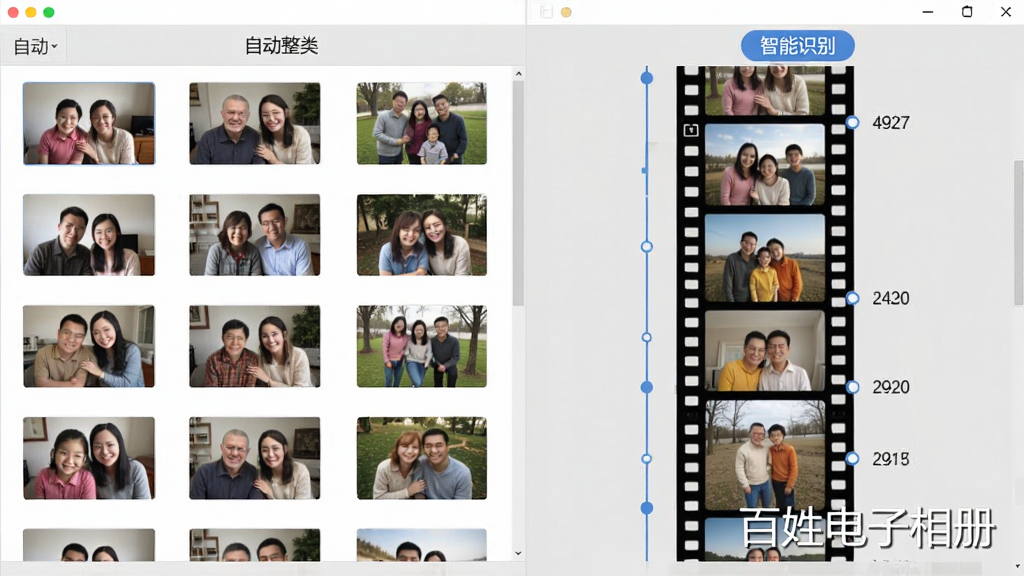Click the label 2915
The image size is (1024, 576).
891,459
